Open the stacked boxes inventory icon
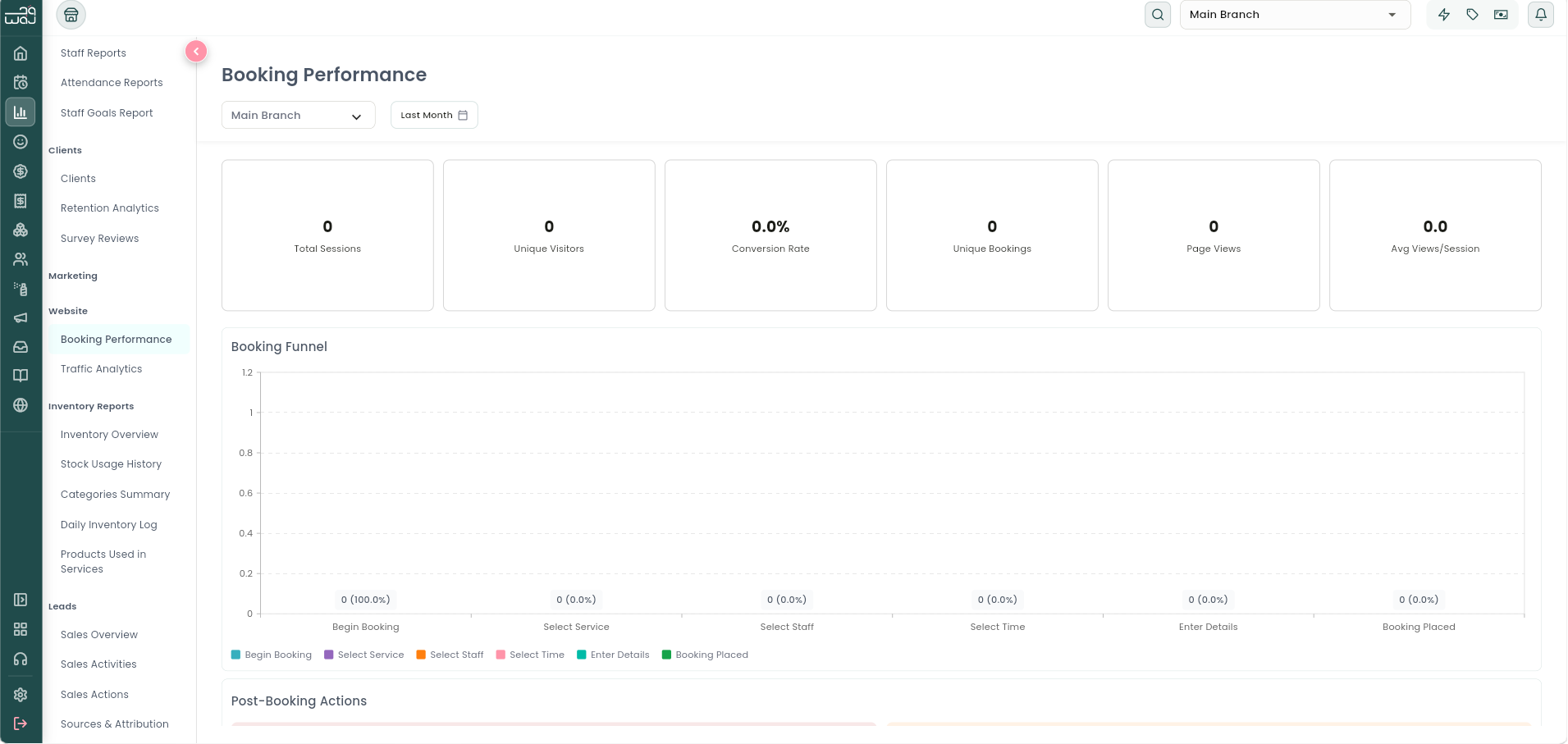Screen dimensions: 1568x744 click(x=21, y=230)
